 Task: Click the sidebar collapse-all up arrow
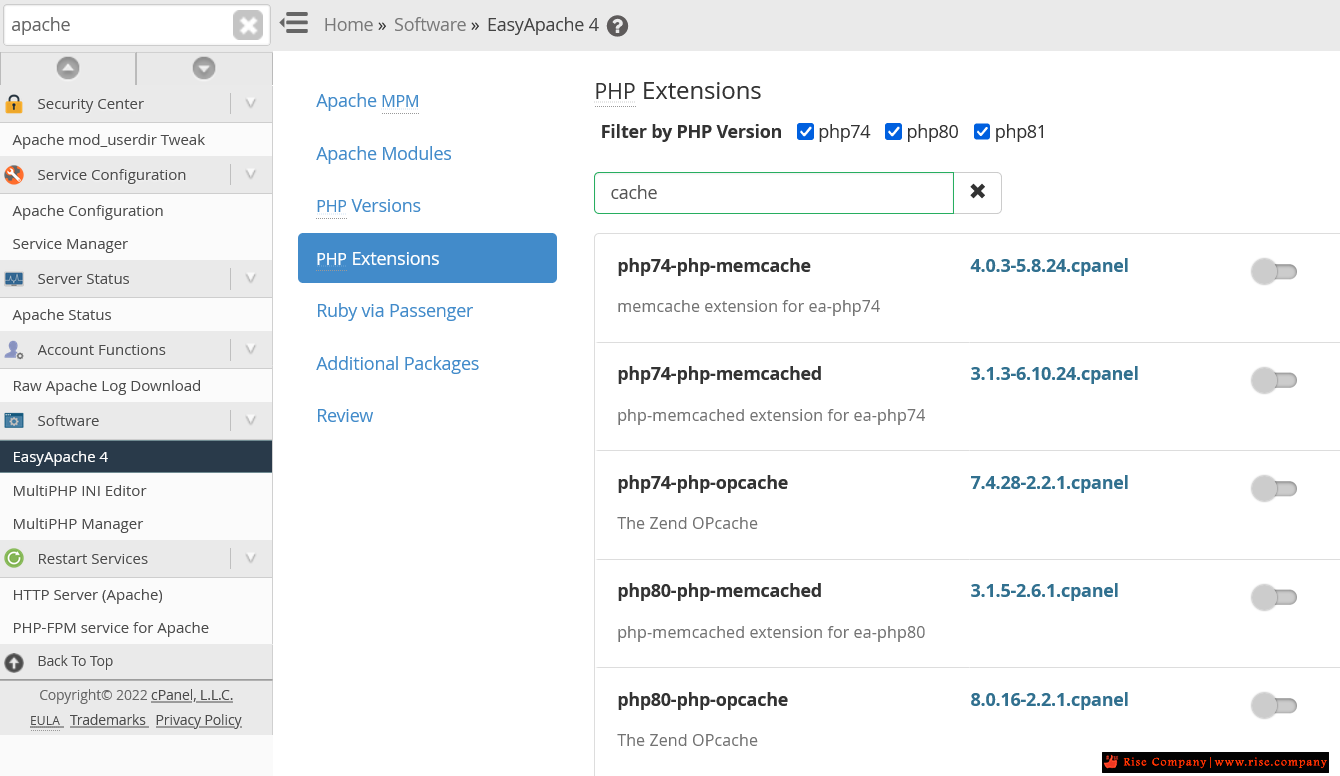pyautogui.click(x=68, y=68)
